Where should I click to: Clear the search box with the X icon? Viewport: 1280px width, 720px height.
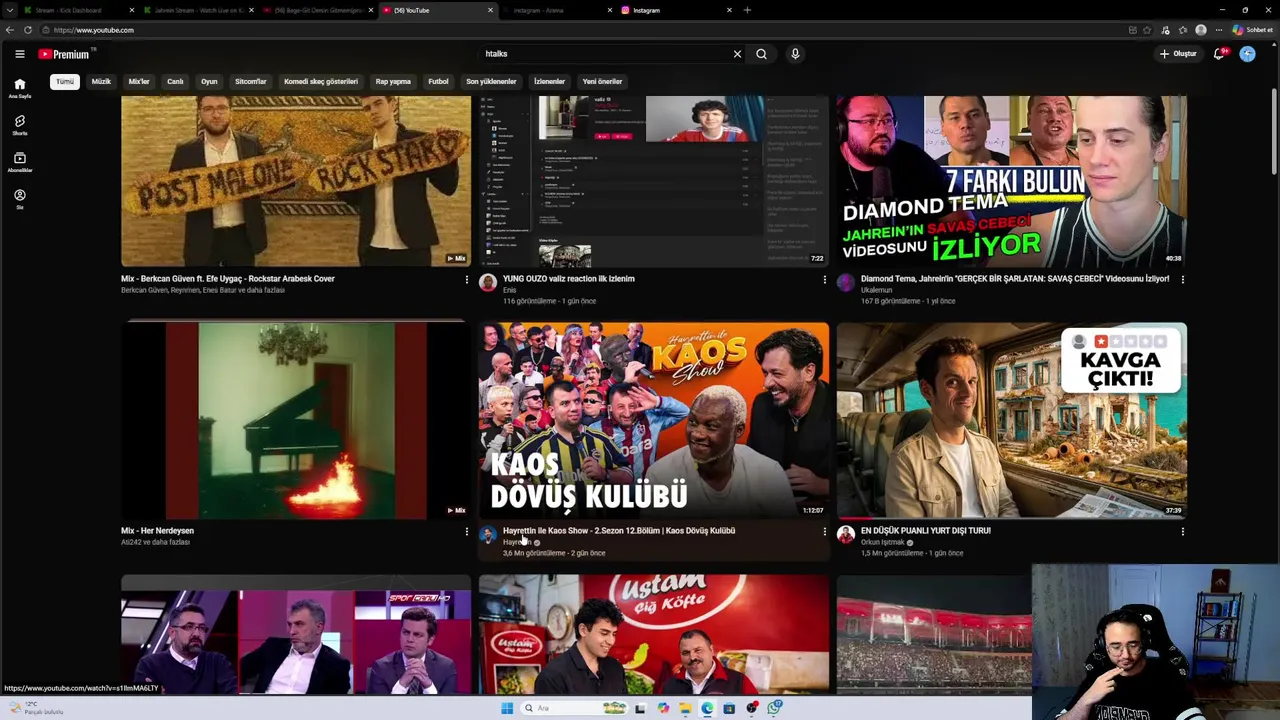(x=737, y=54)
